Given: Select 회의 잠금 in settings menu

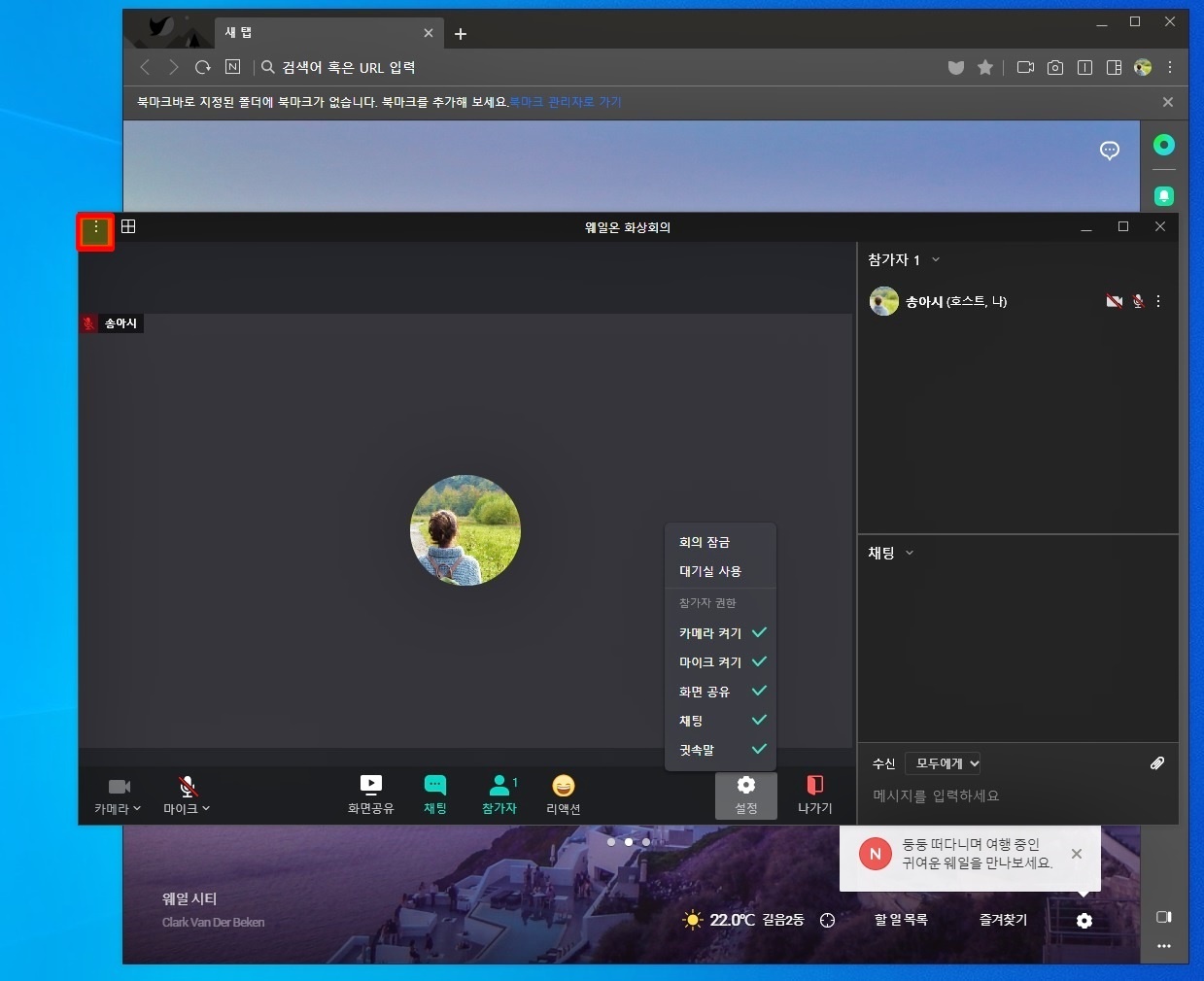Looking at the screenshot, I should coord(721,542).
